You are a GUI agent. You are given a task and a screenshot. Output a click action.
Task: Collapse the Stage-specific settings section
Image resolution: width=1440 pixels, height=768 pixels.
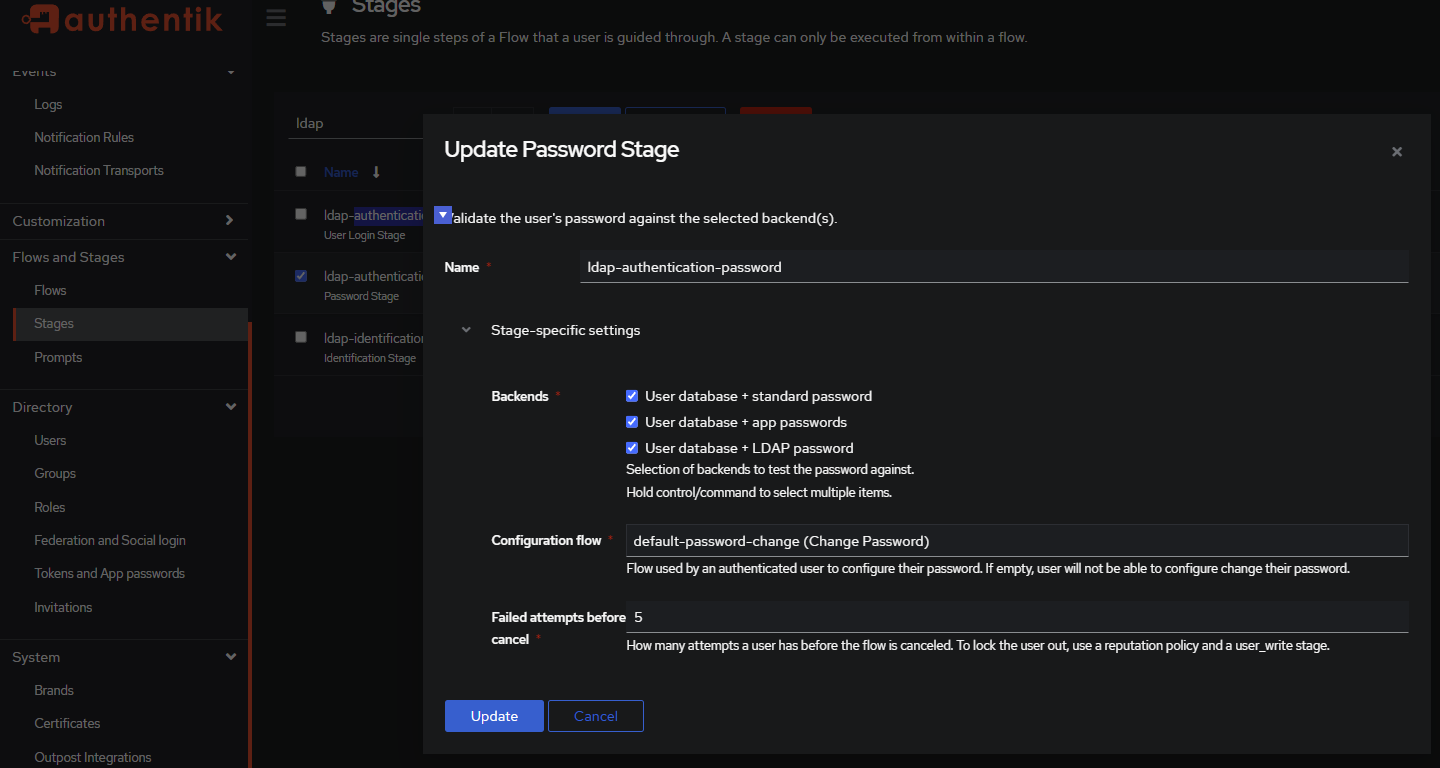click(465, 329)
